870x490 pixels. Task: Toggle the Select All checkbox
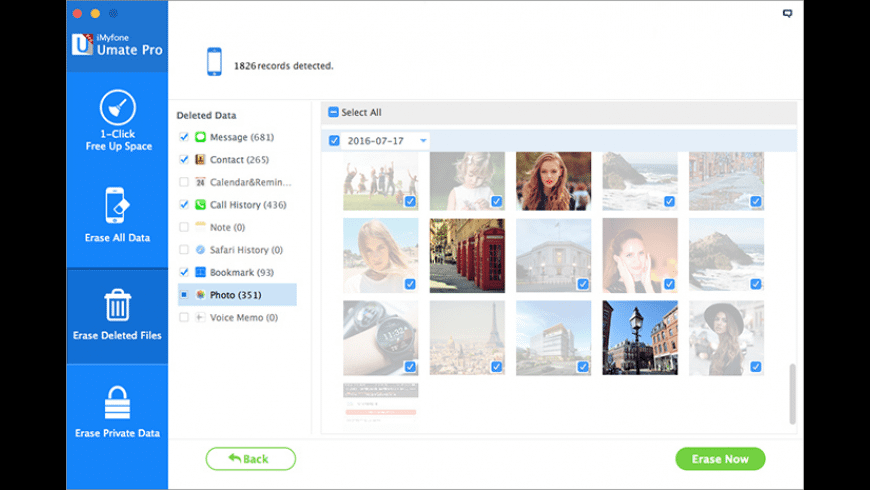[334, 113]
